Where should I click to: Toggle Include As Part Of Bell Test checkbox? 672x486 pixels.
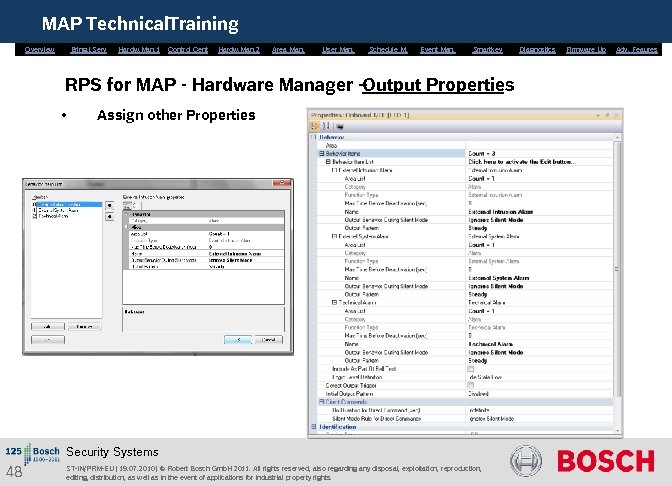click(x=471, y=369)
